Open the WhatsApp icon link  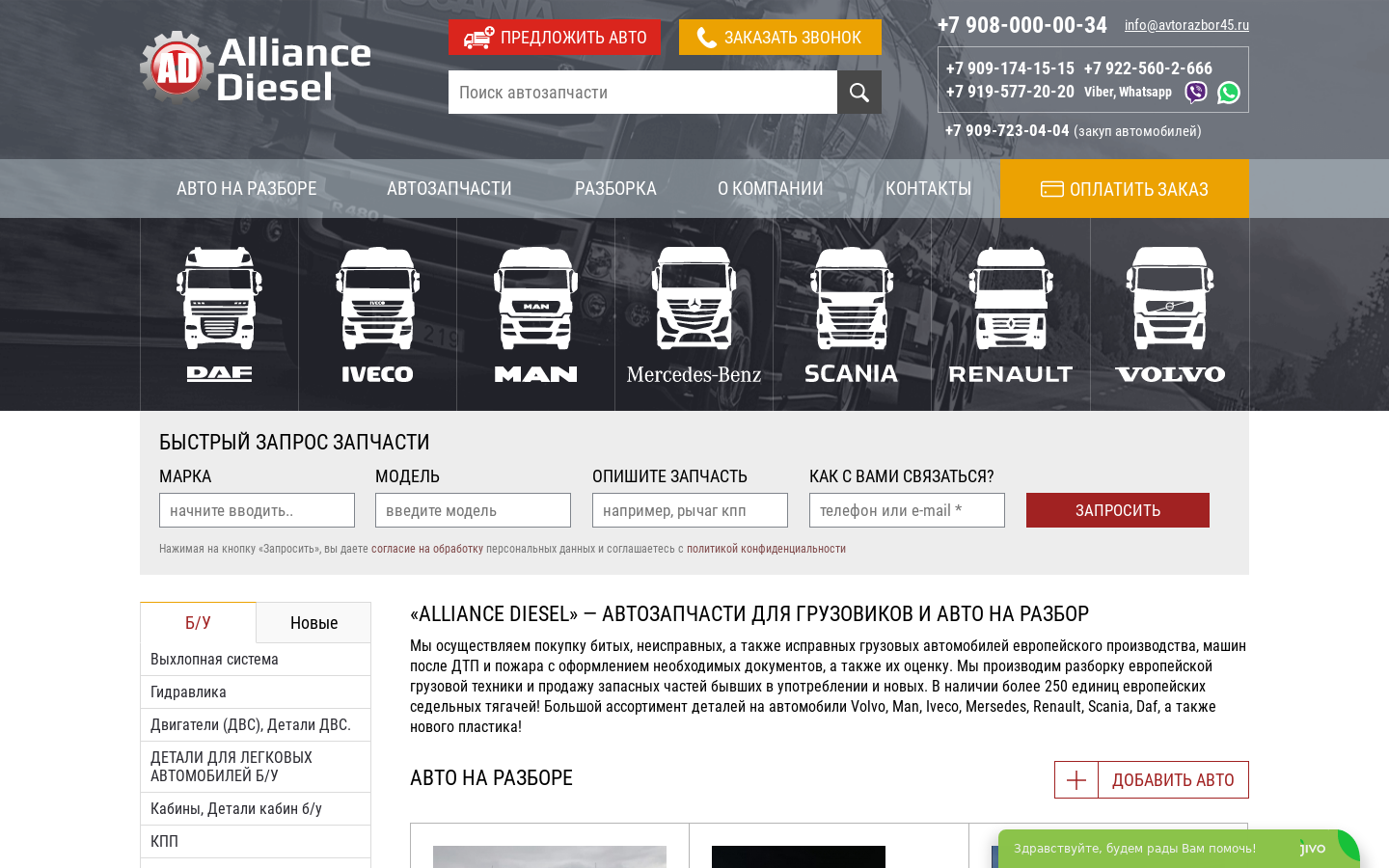point(1229,93)
